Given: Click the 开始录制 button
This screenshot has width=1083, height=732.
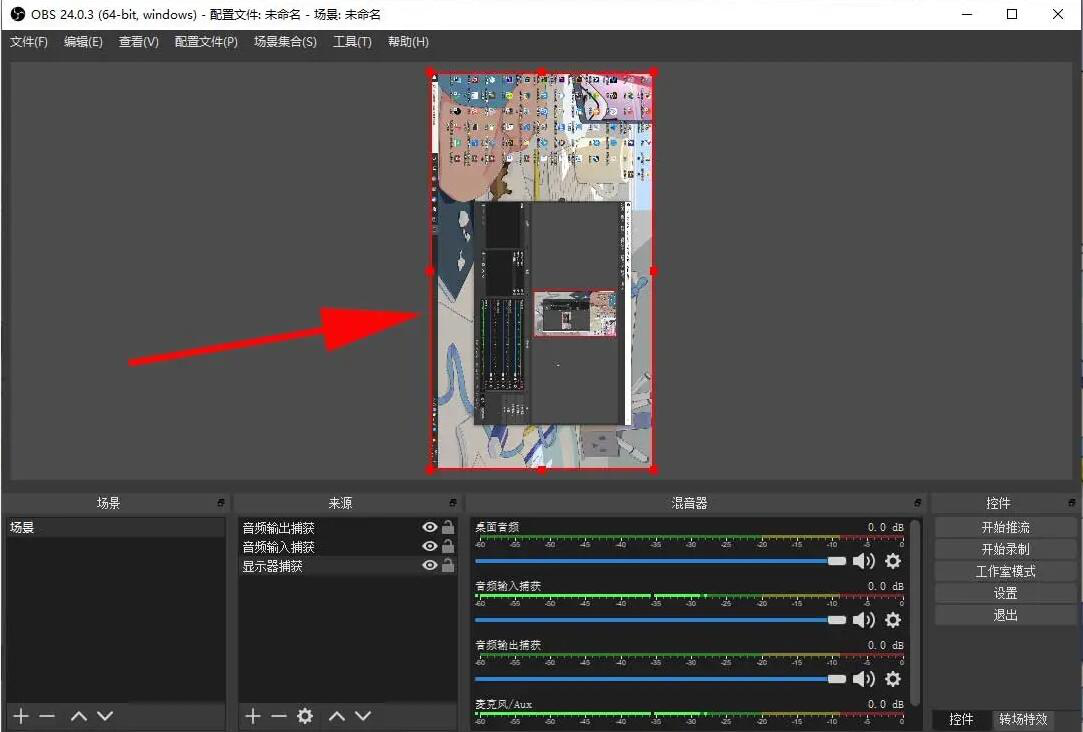Looking at the screenshot, I should tap(1005, 549).
